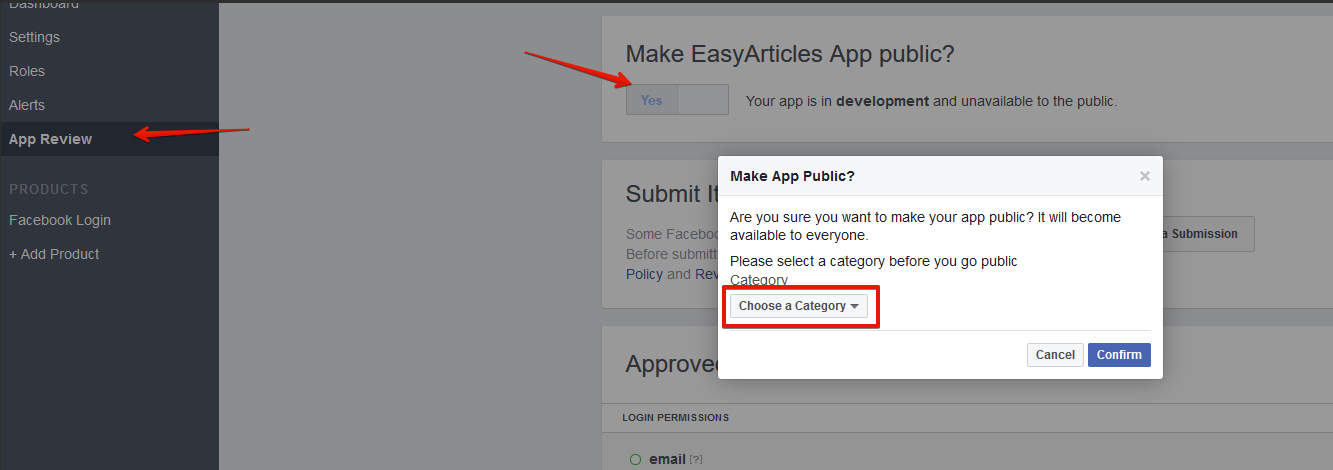
Task: Open Facebook Login product page
Action: pos(60,220)
